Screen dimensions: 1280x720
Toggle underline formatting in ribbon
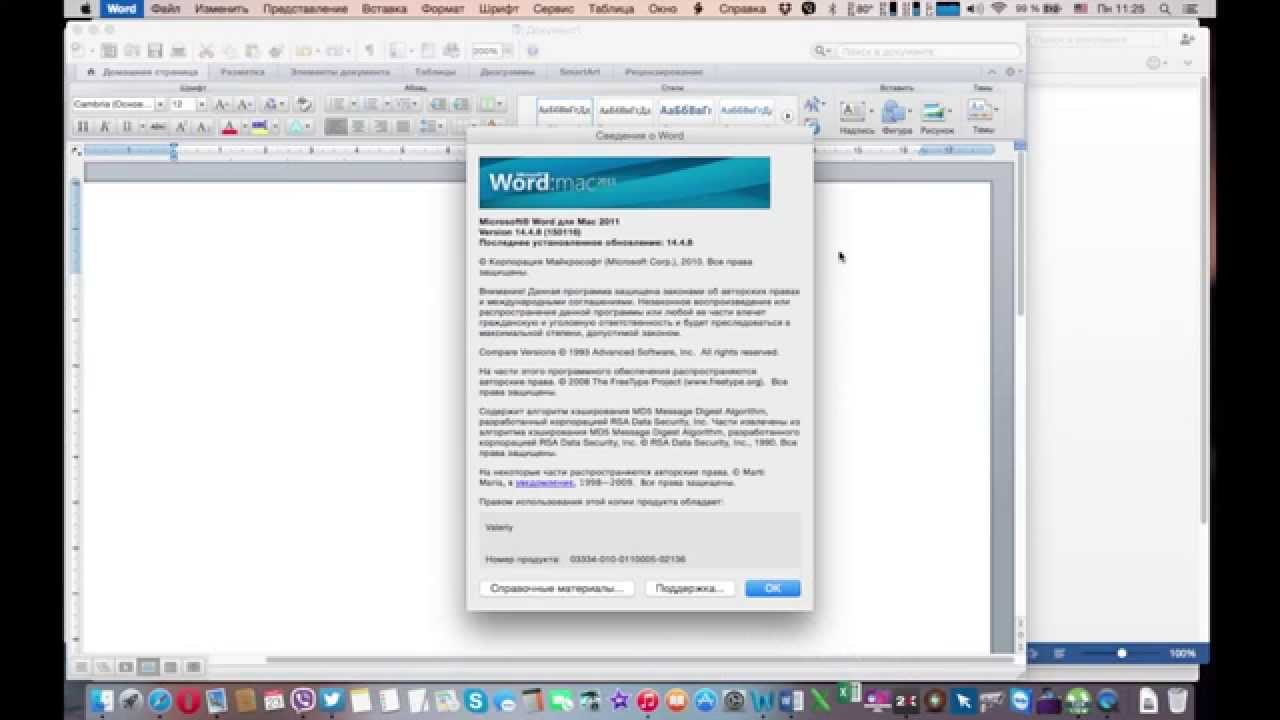tap(127, 127)
